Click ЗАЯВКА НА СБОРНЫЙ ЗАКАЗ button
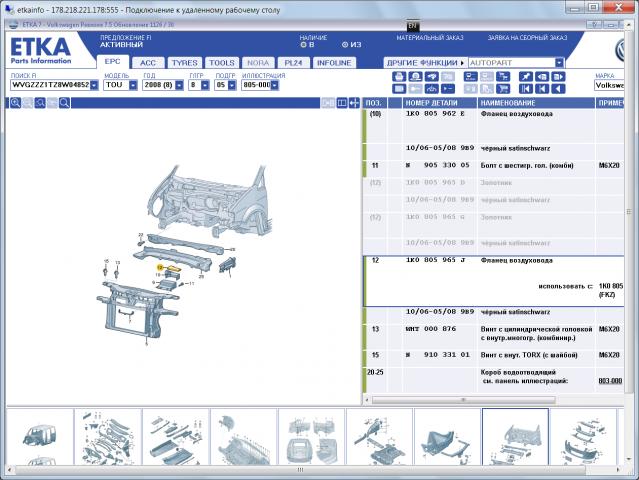639x480 pixels. [527, 37]
